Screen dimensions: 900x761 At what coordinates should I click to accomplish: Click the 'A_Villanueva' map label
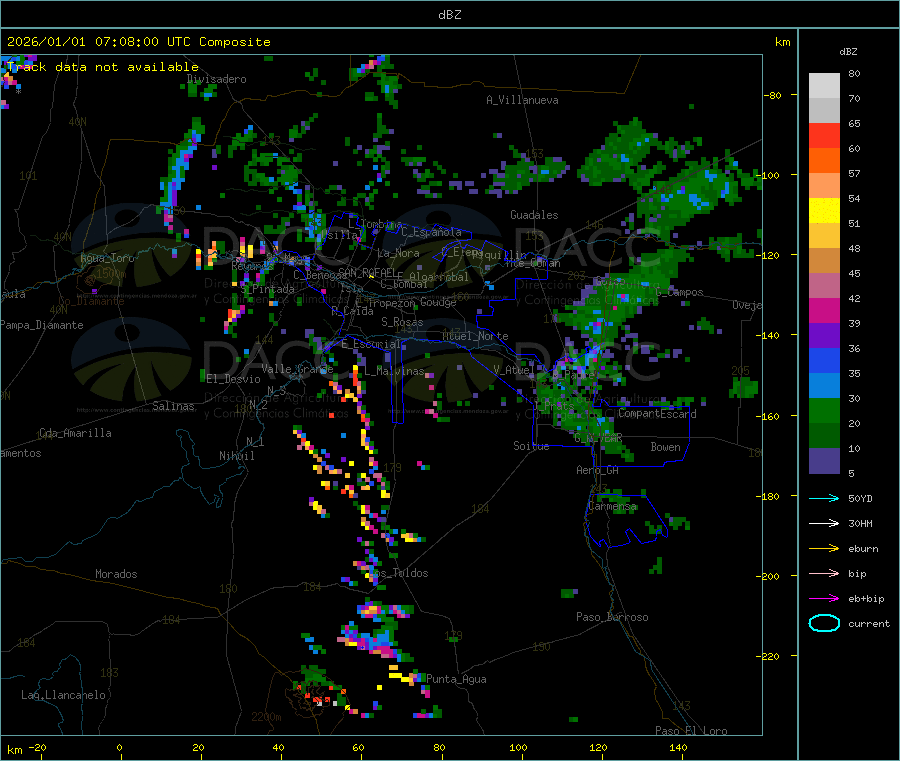[522, 100]
